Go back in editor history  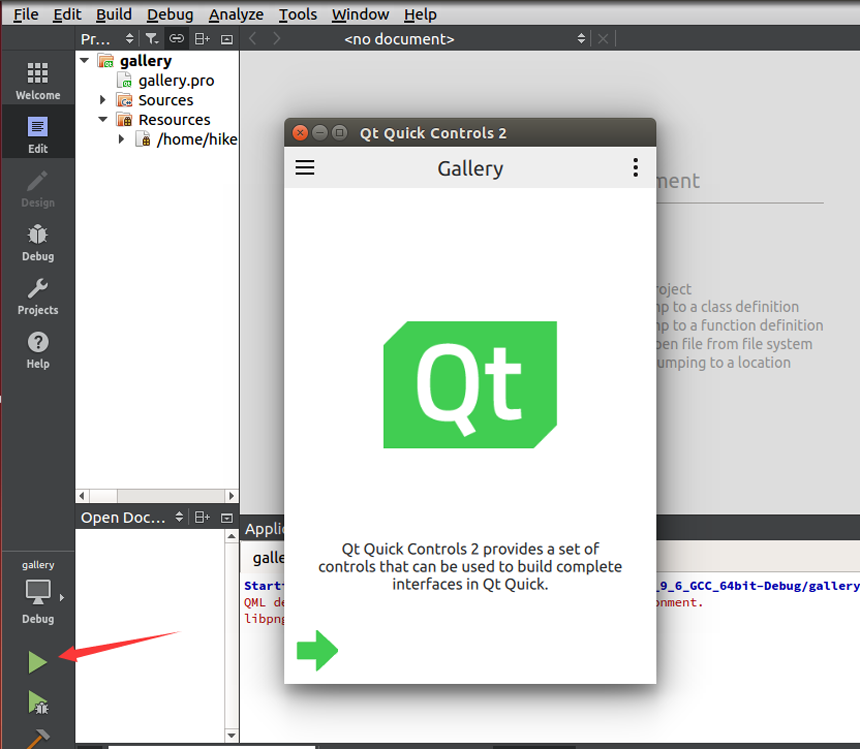pos(252,39)
